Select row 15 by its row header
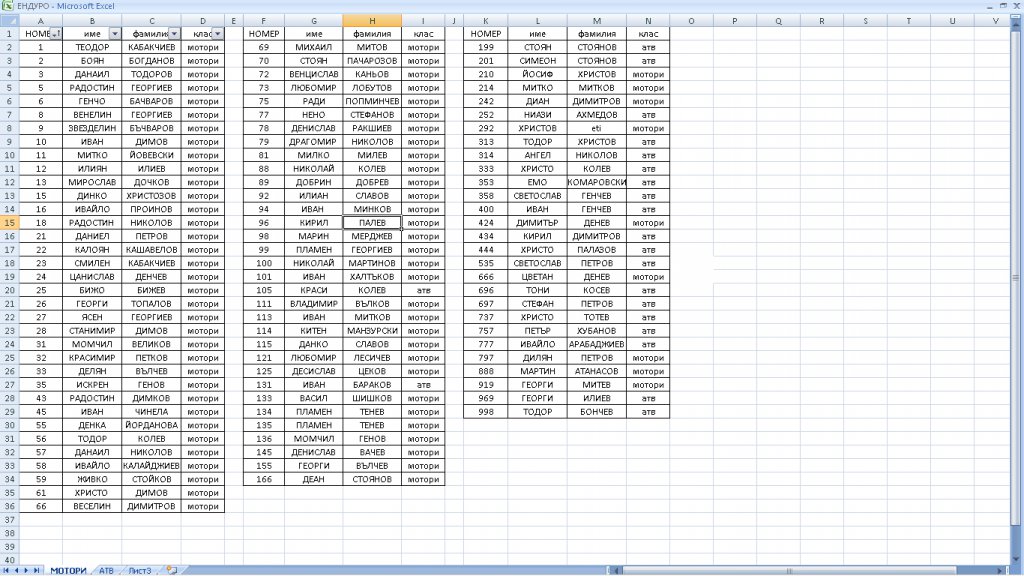This screenshot has width=1024, height=576. (9, 223)
